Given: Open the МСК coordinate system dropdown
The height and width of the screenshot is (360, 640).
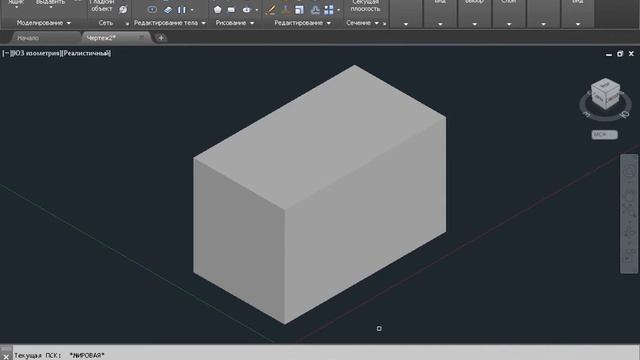Looking at the screenshot, I should point(604,134).
